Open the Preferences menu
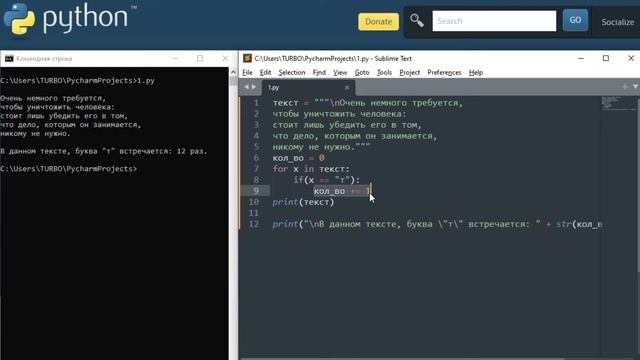 [x=444, y=73]
